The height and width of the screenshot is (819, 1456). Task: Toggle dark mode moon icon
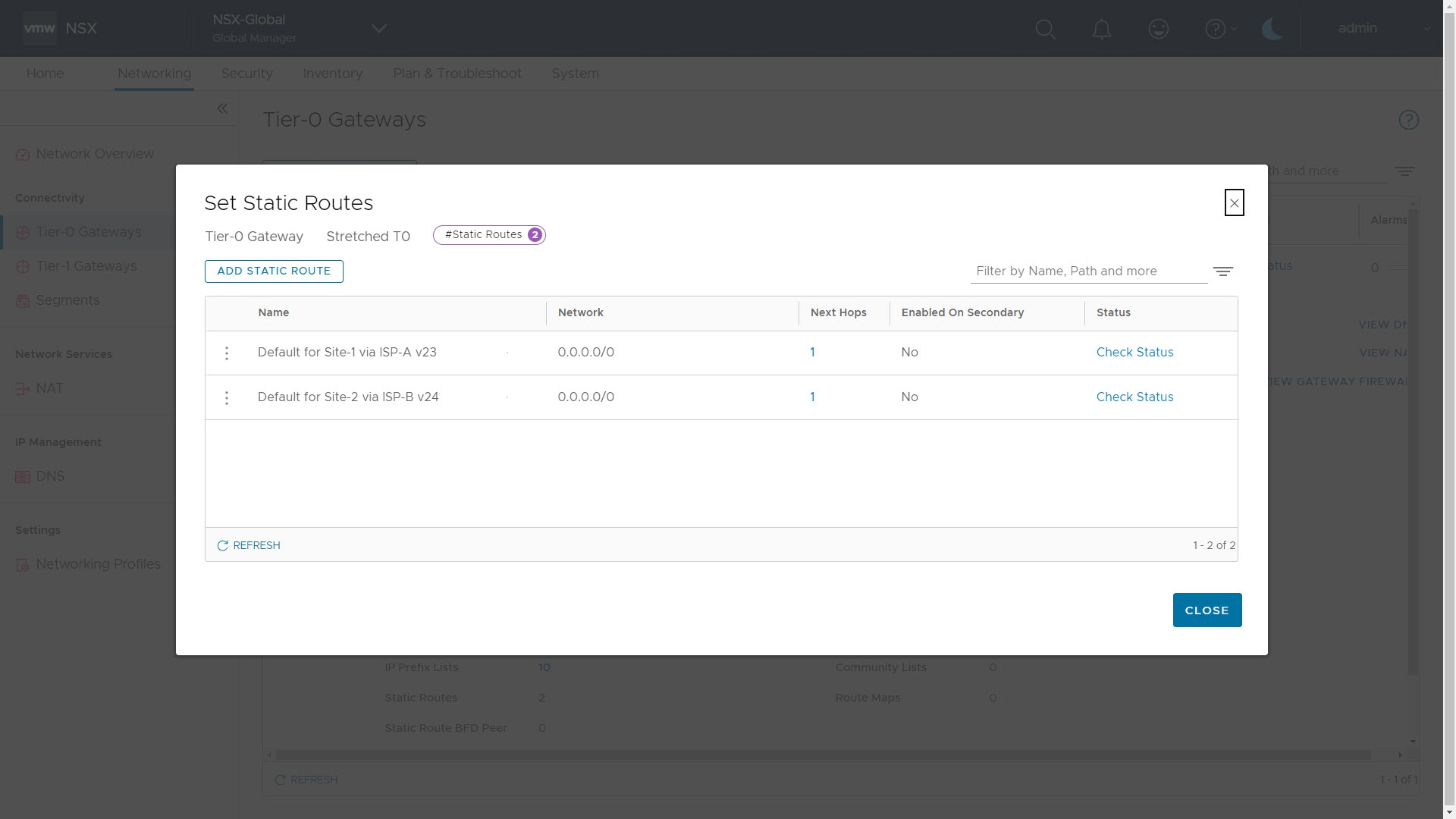click(x=1272, y=29)
